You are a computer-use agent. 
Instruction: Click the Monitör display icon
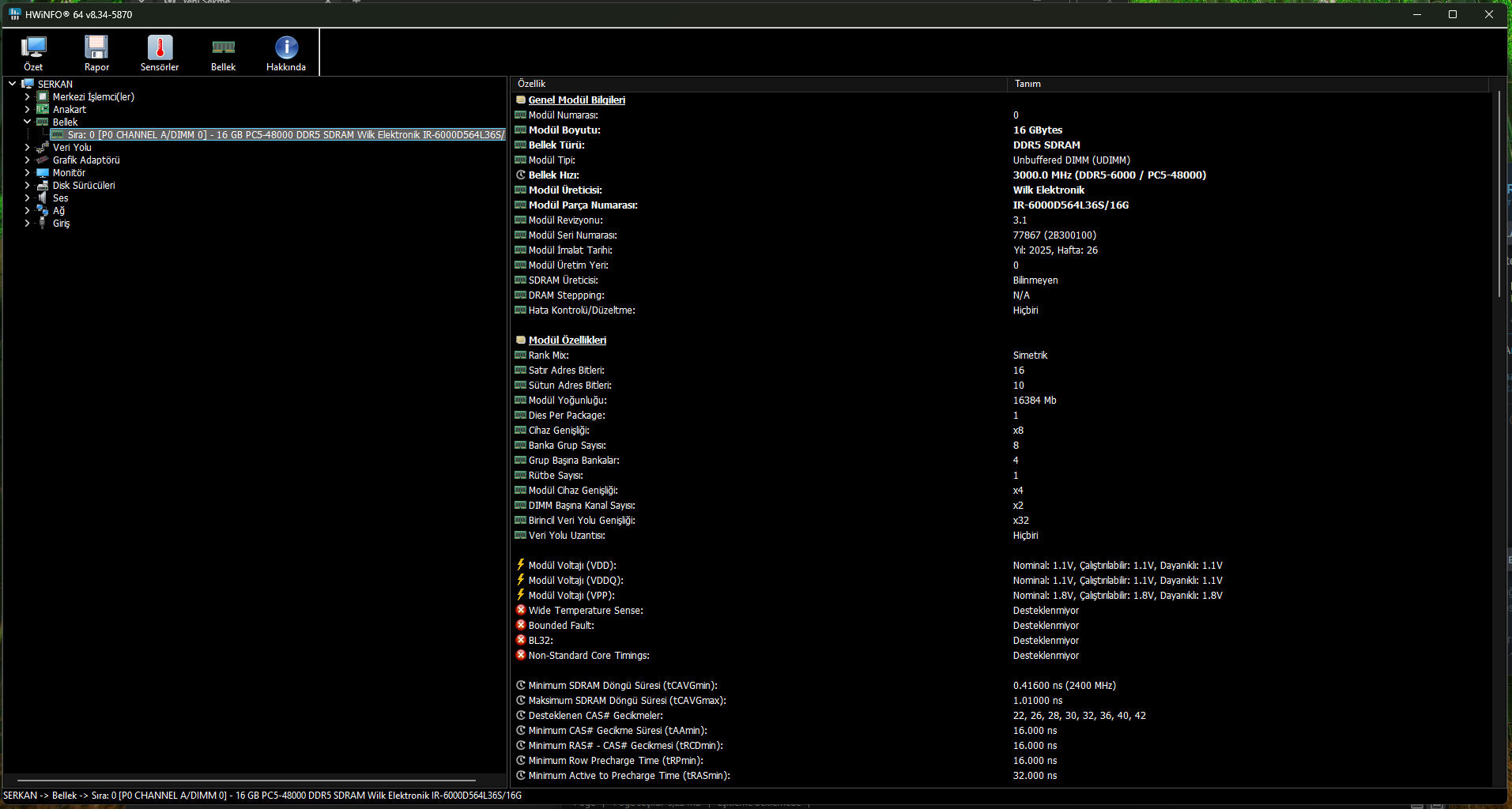tap(43, 172)
